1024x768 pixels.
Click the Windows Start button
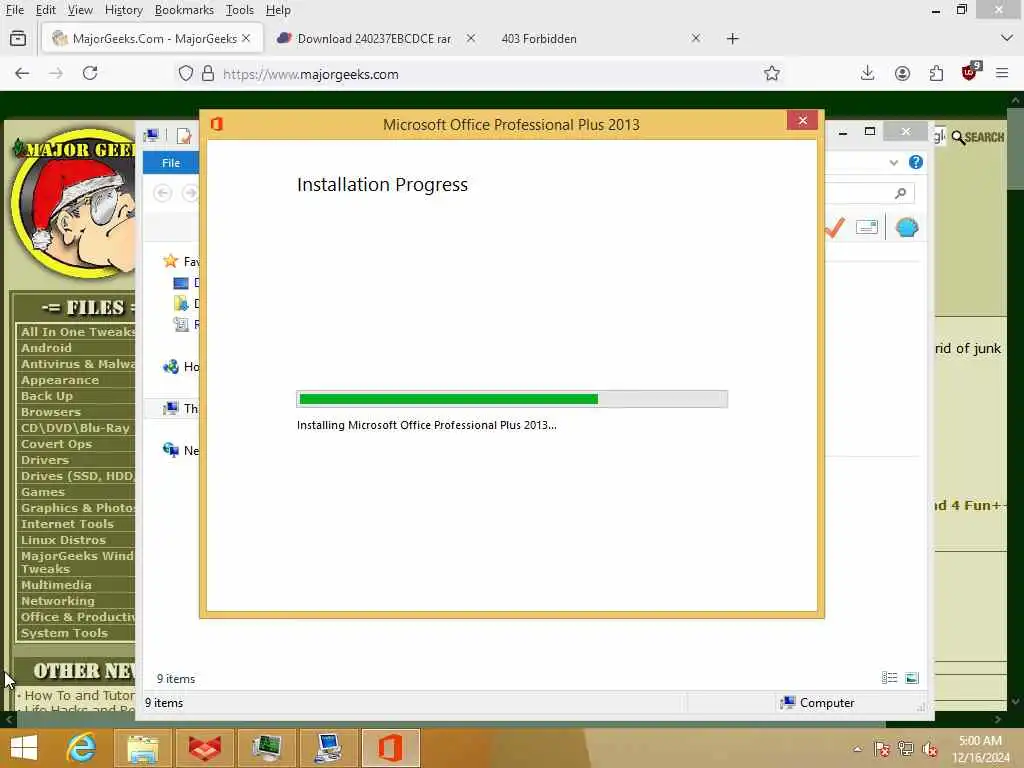click(24, 748)
